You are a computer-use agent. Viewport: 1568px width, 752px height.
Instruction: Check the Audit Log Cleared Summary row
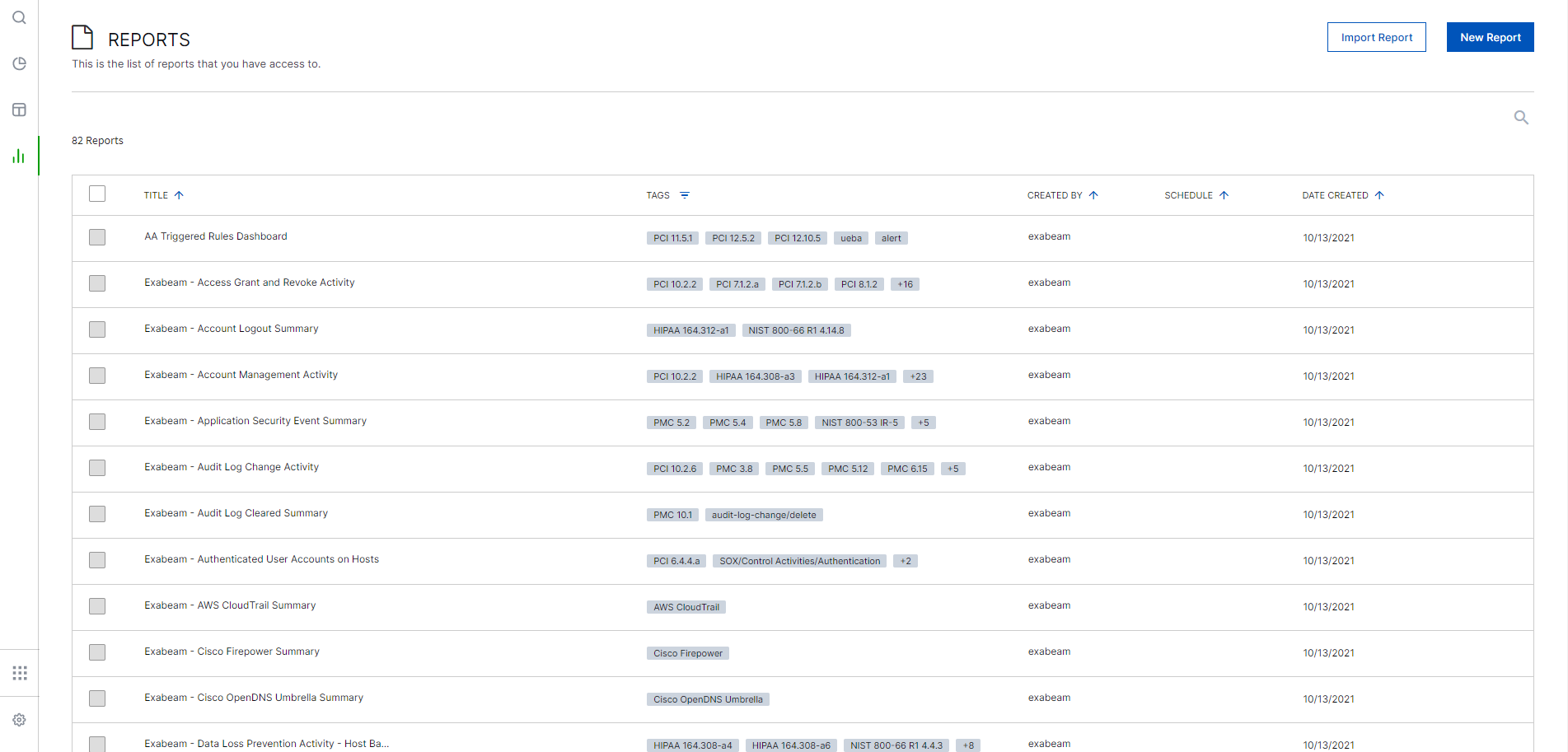point(97,514)
